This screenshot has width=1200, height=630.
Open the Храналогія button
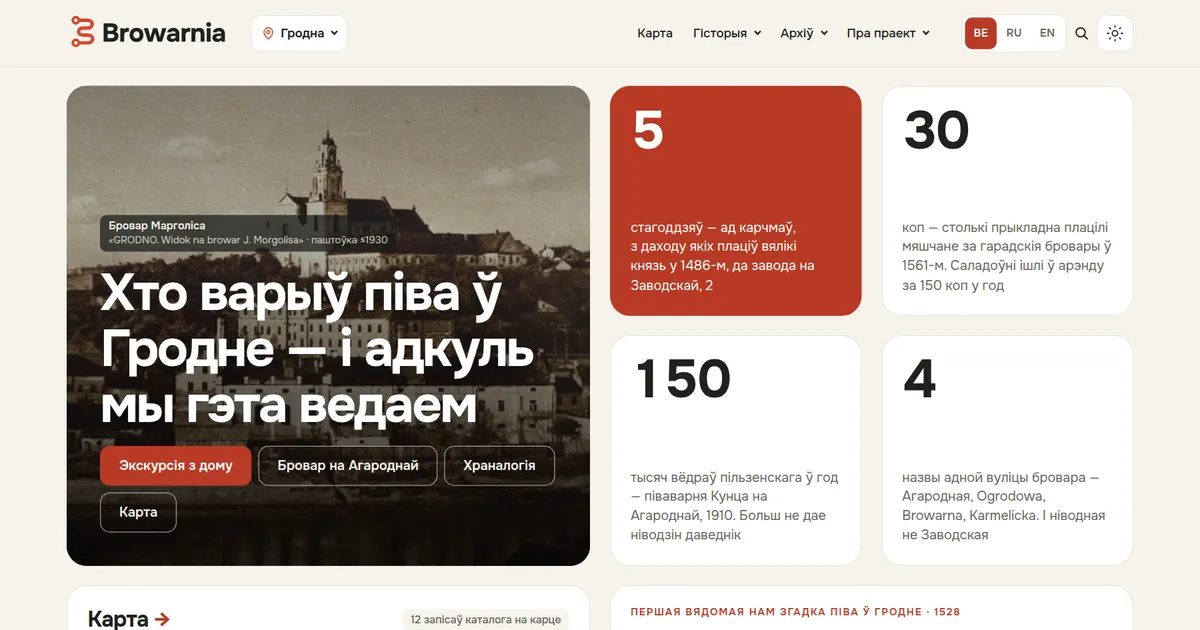click(x=499, y=466)
